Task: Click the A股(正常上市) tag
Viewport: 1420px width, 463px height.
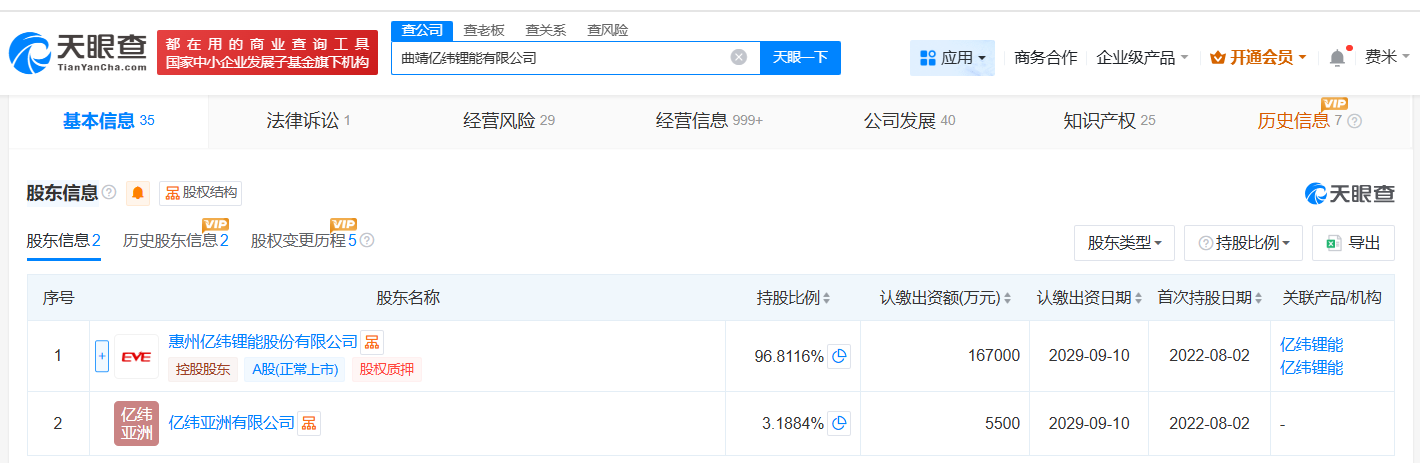Action: coord(295,370)
